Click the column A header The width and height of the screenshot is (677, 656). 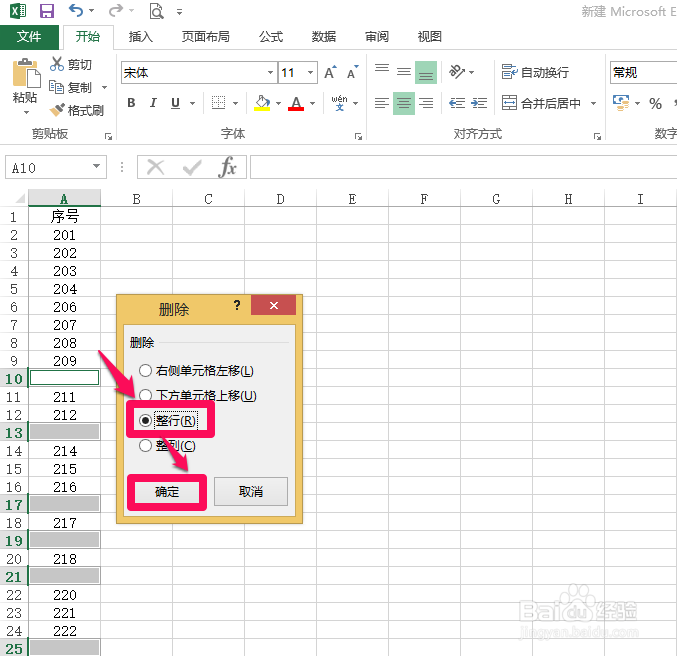pos(64,199)
